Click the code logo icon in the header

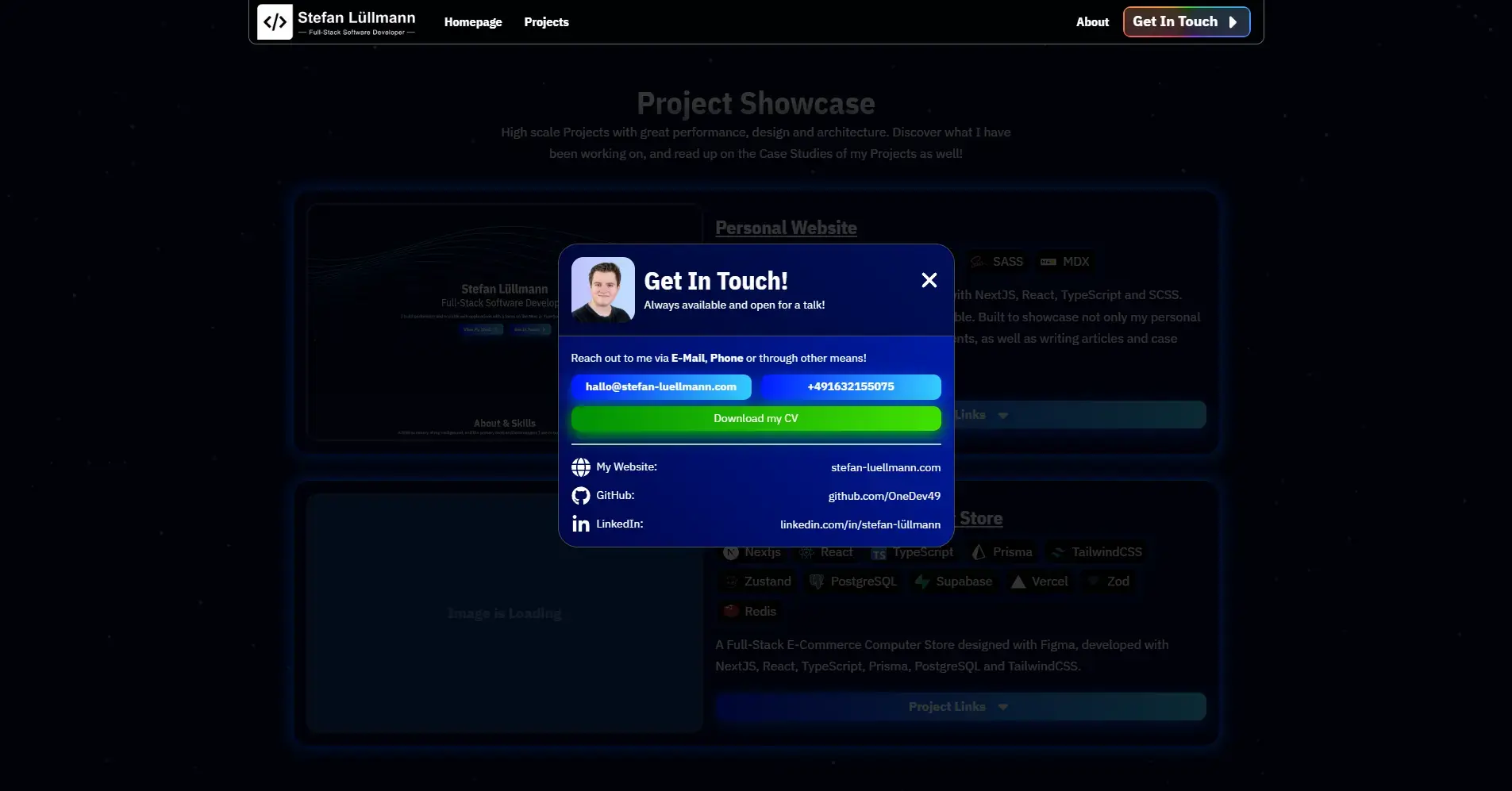pyautogui.click(x=275, y=21)
